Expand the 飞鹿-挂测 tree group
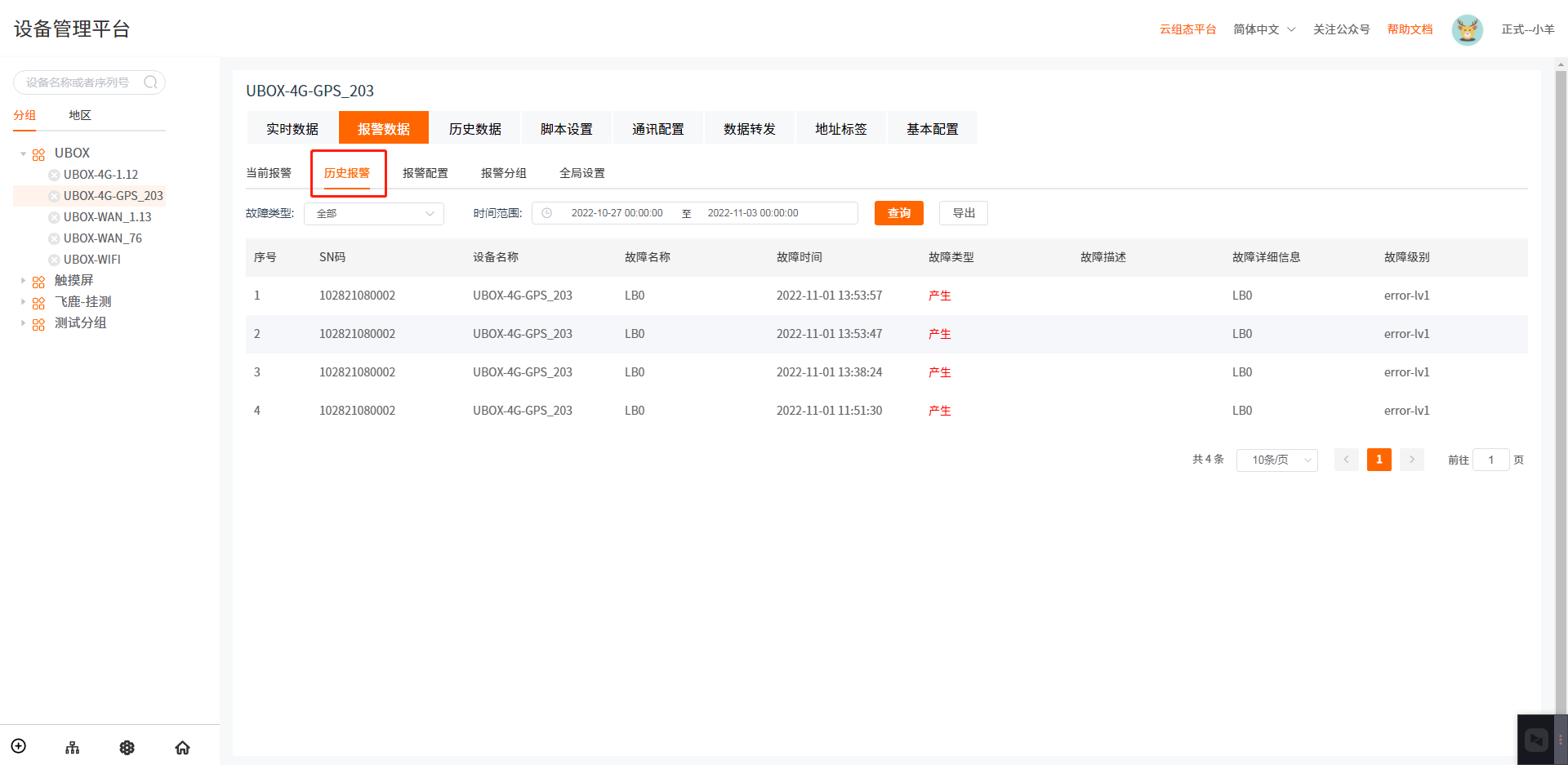This screenshot has height=765, width=1568. click(x=23, y=301)
